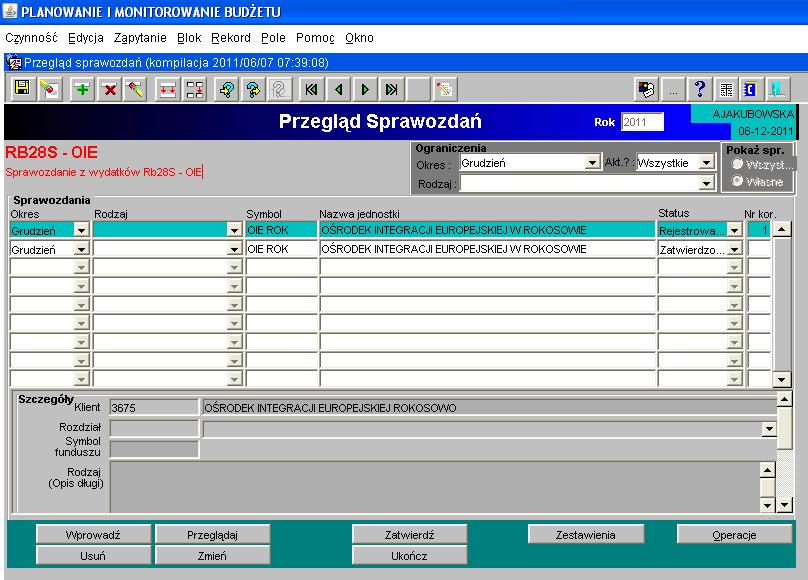808x580 pixels.
Task: Select the Własne radio button
Action: [x=737, y=181]
